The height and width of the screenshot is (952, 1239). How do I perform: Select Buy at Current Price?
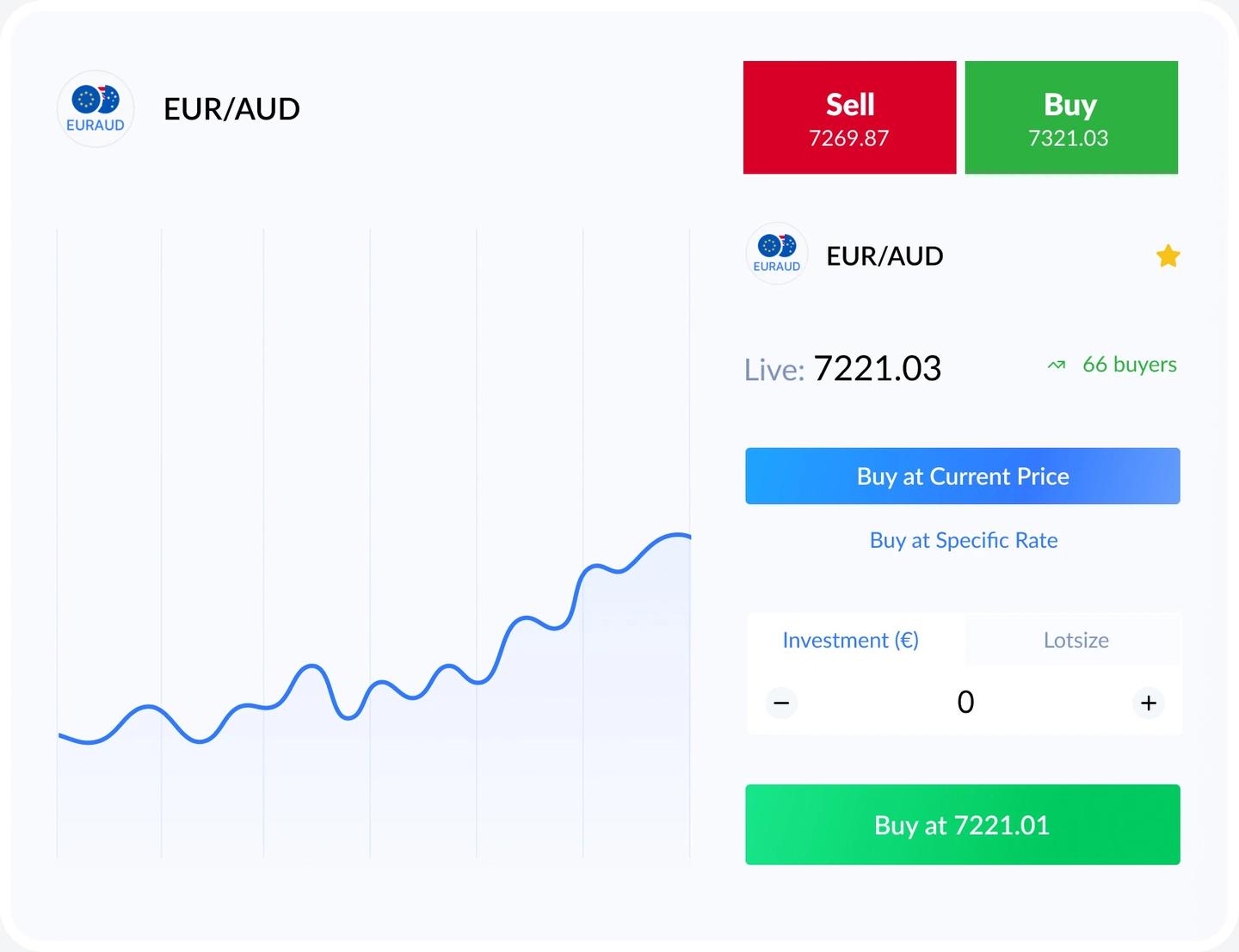(x=962, y=476)
